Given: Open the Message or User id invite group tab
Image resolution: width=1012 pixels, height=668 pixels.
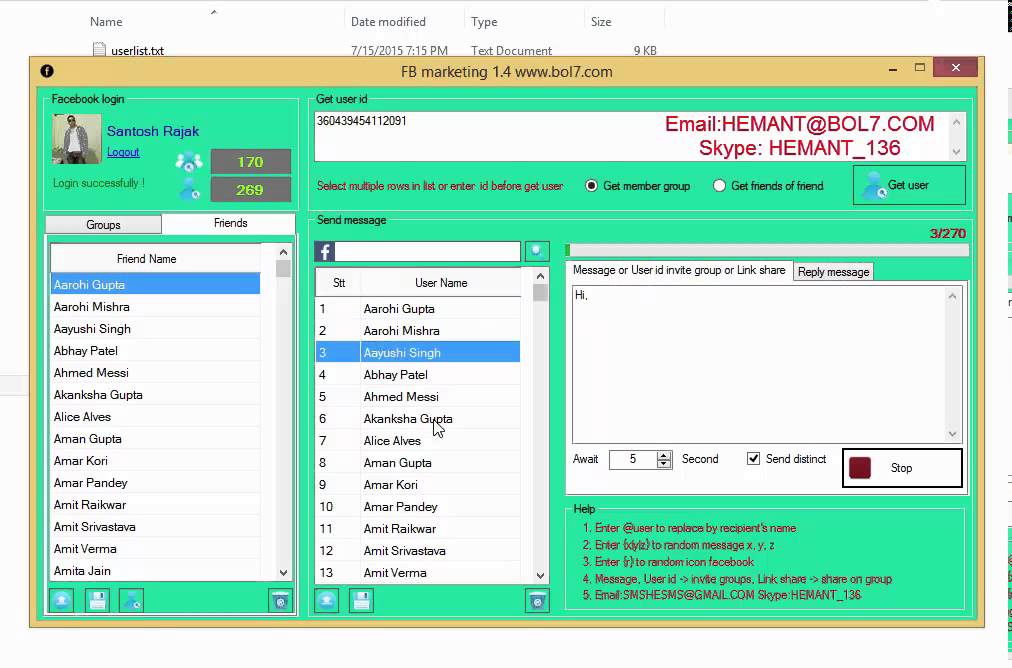Looking at the screenshot, I should [679, 270].
